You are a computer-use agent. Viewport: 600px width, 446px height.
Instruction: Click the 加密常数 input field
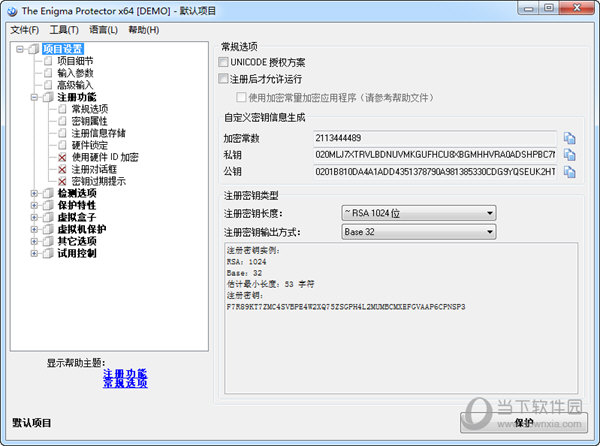click(435, 138)
